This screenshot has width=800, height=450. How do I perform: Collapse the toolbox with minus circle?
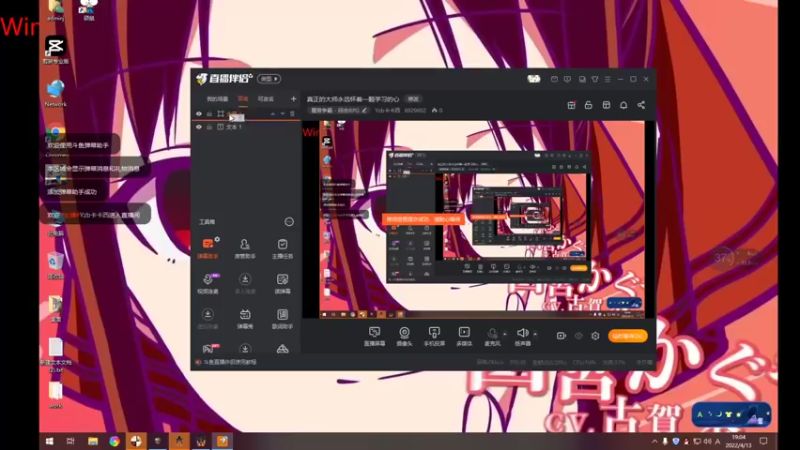coord(289,221)
